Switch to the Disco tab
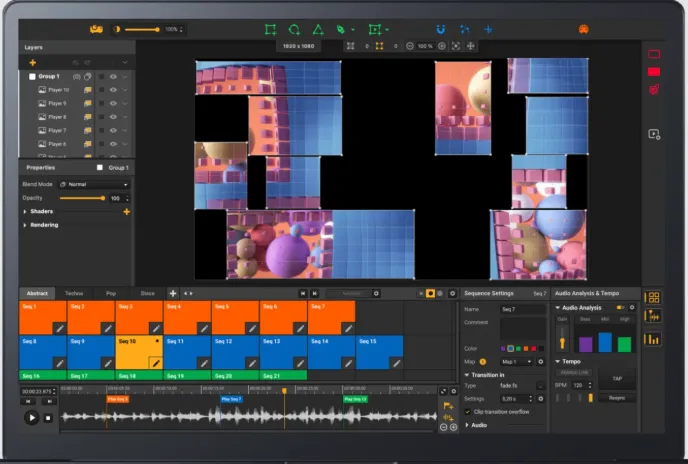This screenshot has height=464, width=688. 147,293
